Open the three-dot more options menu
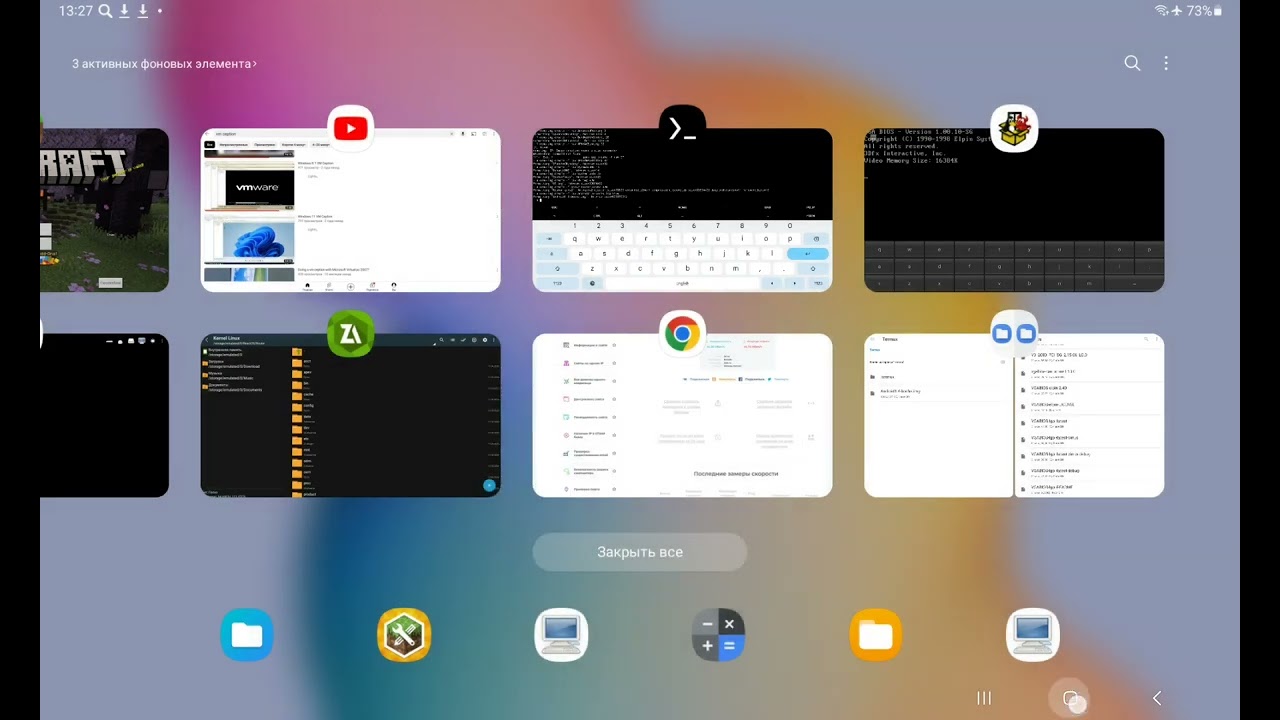 1166,63
